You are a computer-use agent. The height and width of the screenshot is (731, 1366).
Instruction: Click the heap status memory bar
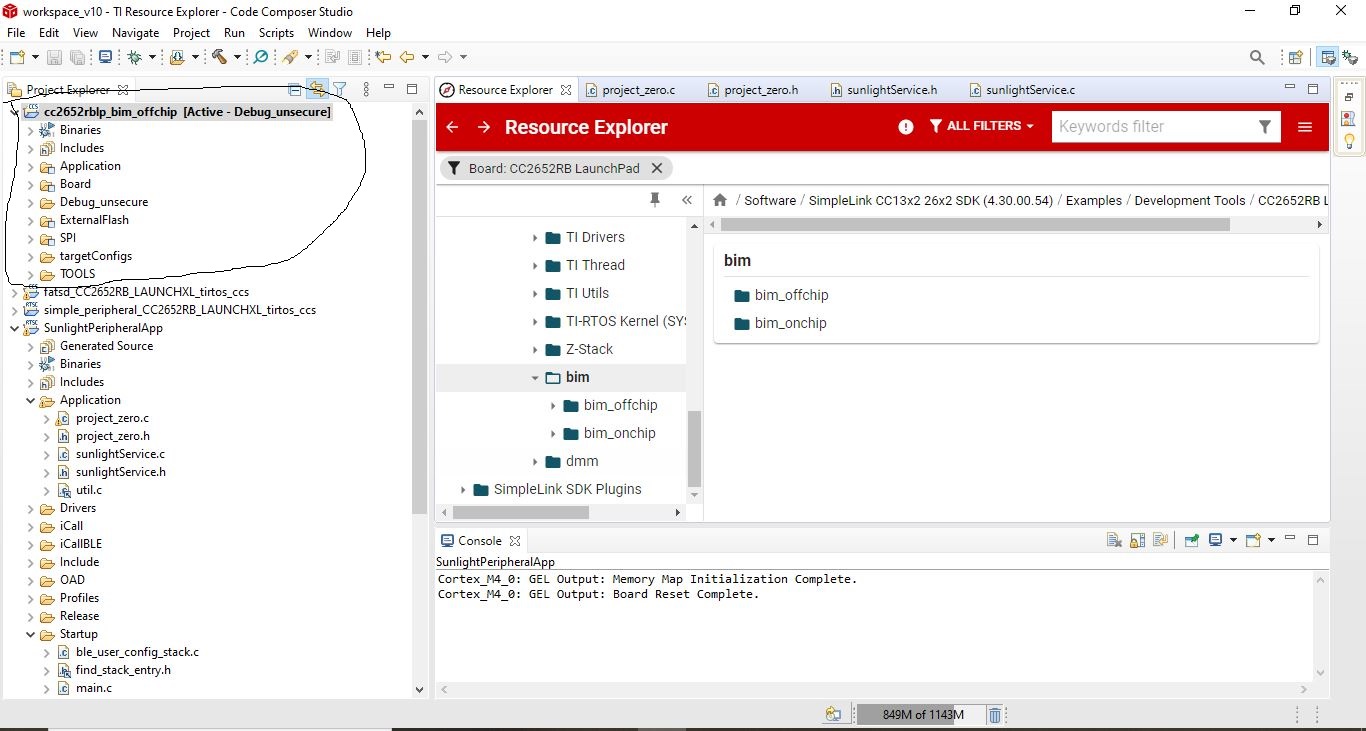[922, 714]
